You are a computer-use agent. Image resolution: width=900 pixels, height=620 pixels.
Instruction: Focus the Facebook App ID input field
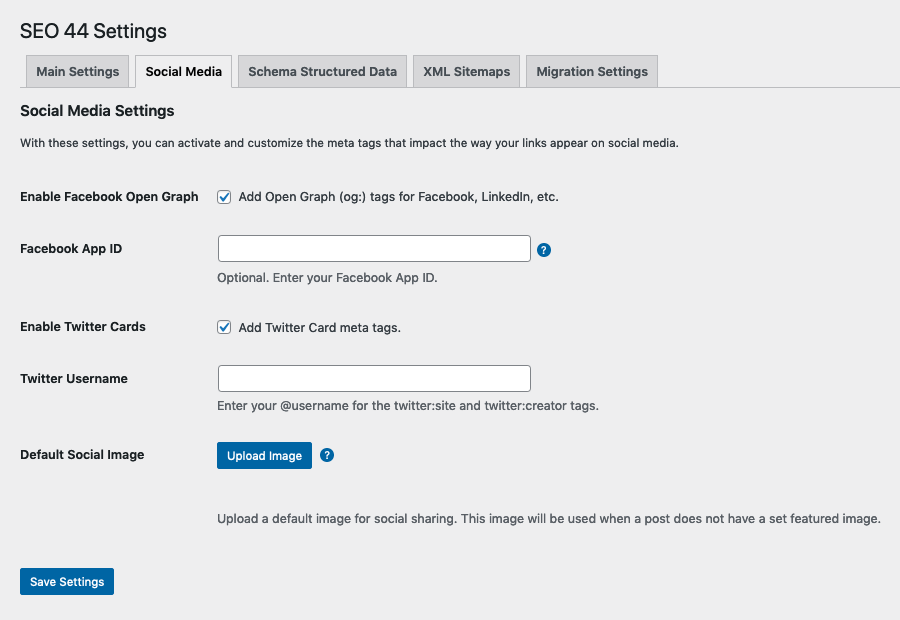coord(374,248)
